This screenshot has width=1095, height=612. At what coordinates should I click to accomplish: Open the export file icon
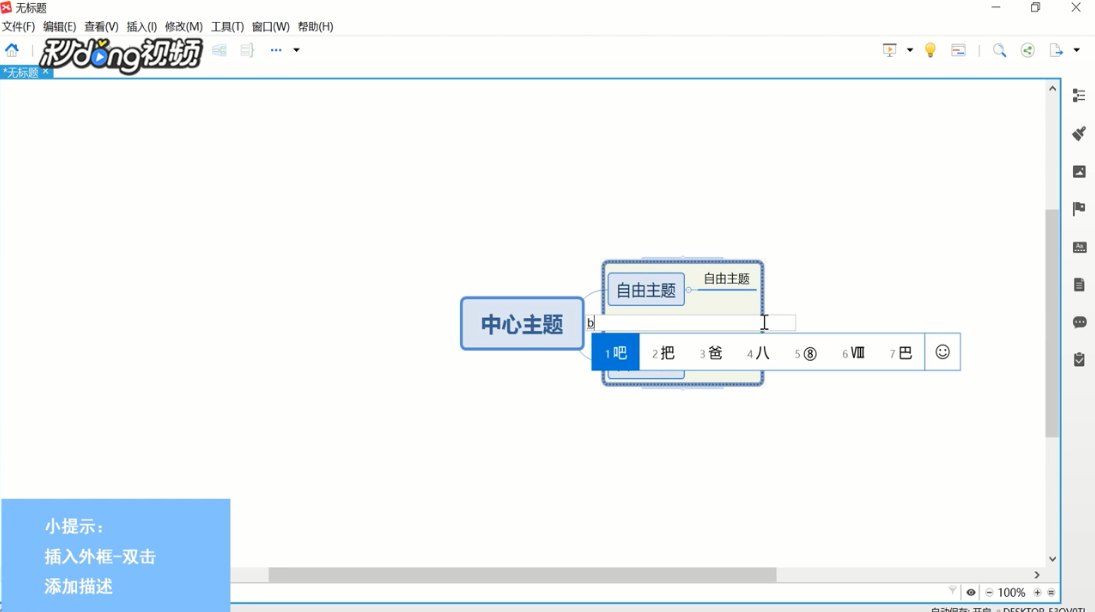(x=1056, y=49)
